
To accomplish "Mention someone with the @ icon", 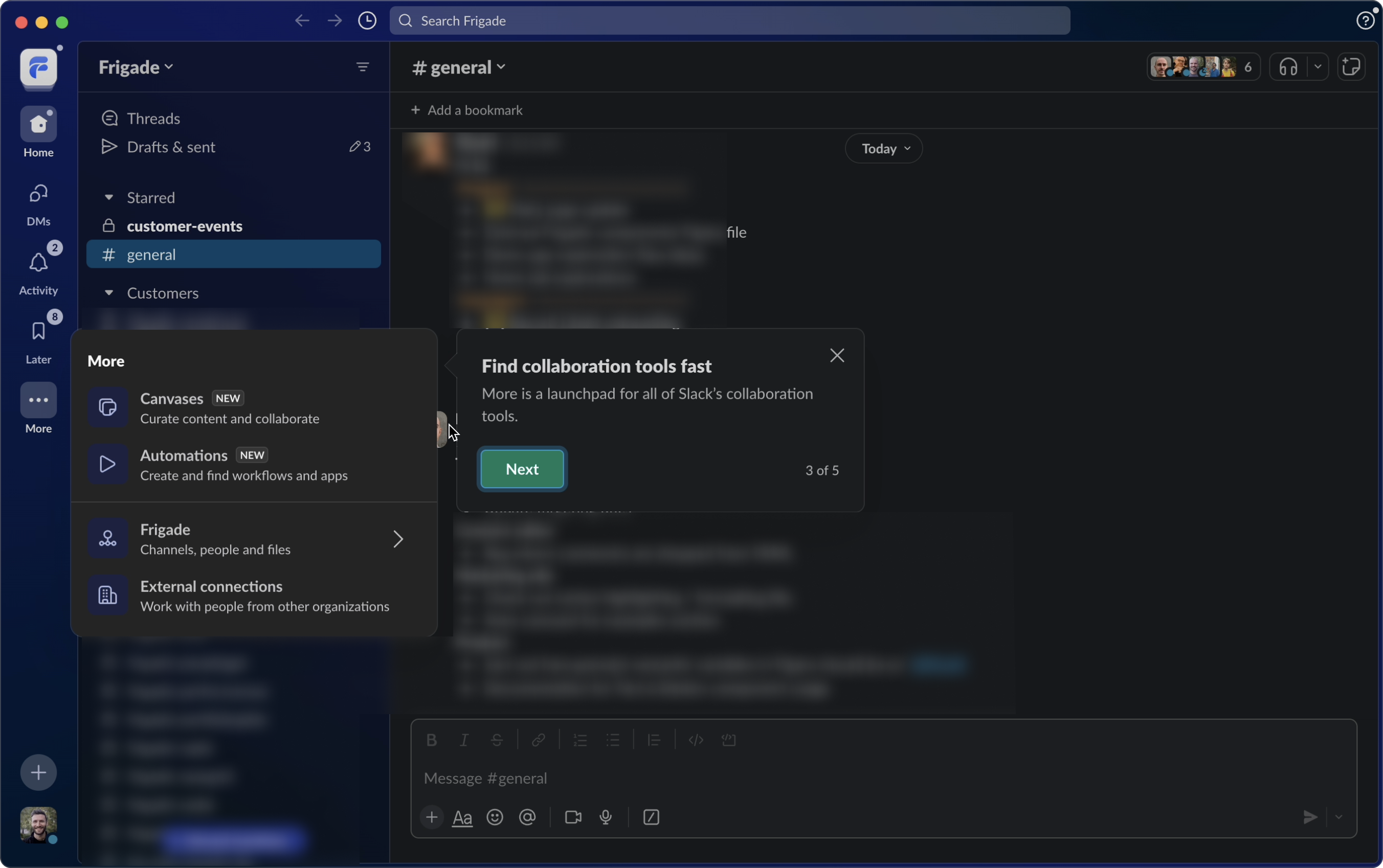I will 527,817.
